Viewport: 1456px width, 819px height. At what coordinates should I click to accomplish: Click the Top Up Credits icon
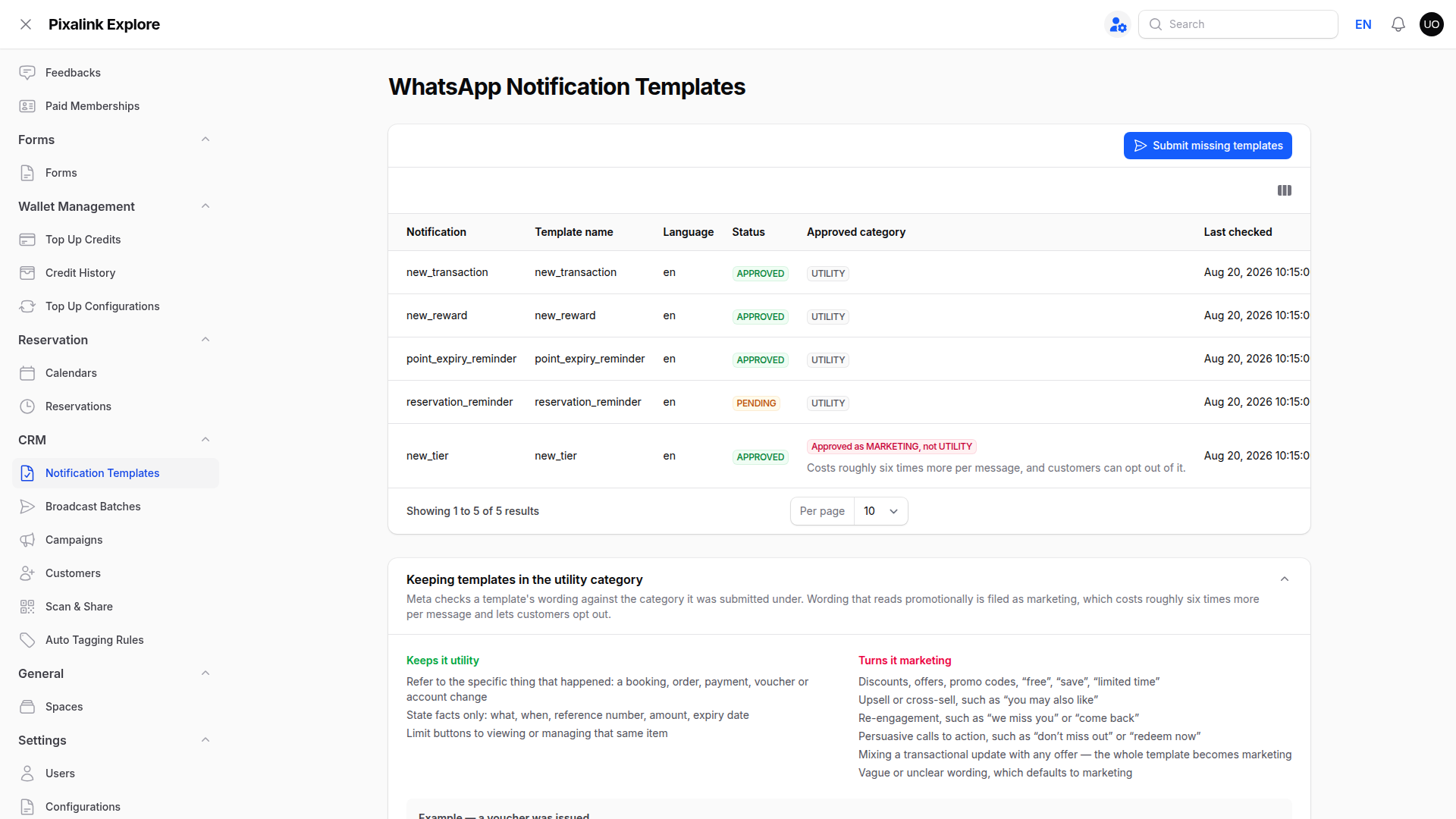[x=27, y=240]
